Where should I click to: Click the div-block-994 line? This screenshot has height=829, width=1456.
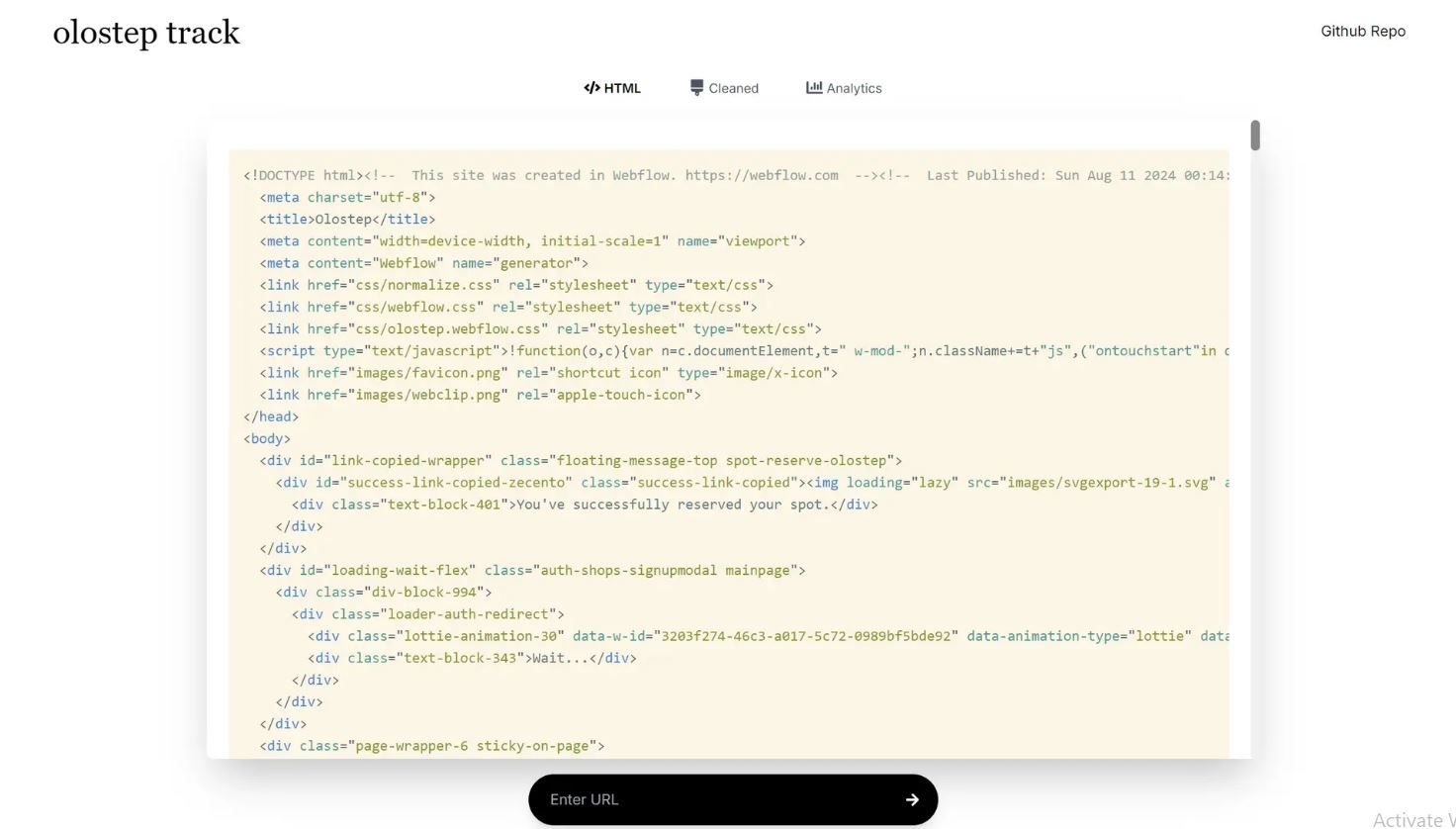tap(384, 592)
